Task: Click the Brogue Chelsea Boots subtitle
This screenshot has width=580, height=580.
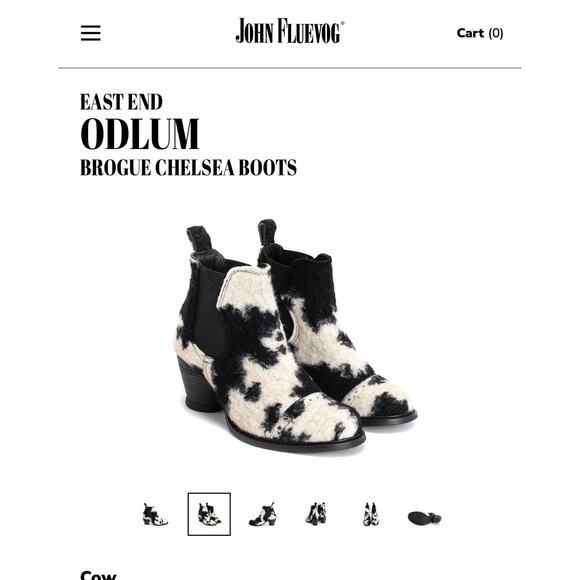Action: tap(189, 168)
